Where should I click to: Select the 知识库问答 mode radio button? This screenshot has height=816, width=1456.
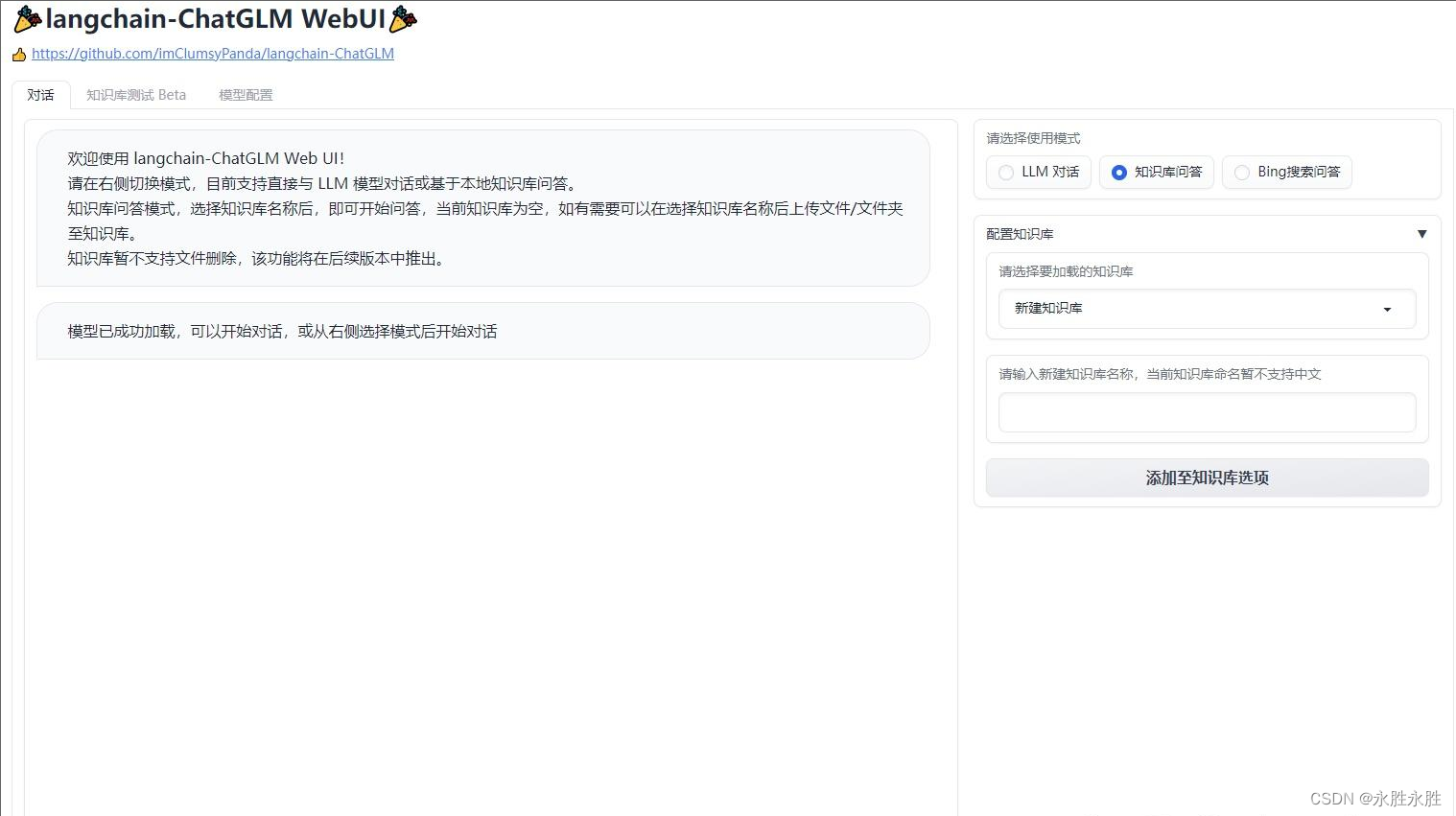coord(1118,173)
